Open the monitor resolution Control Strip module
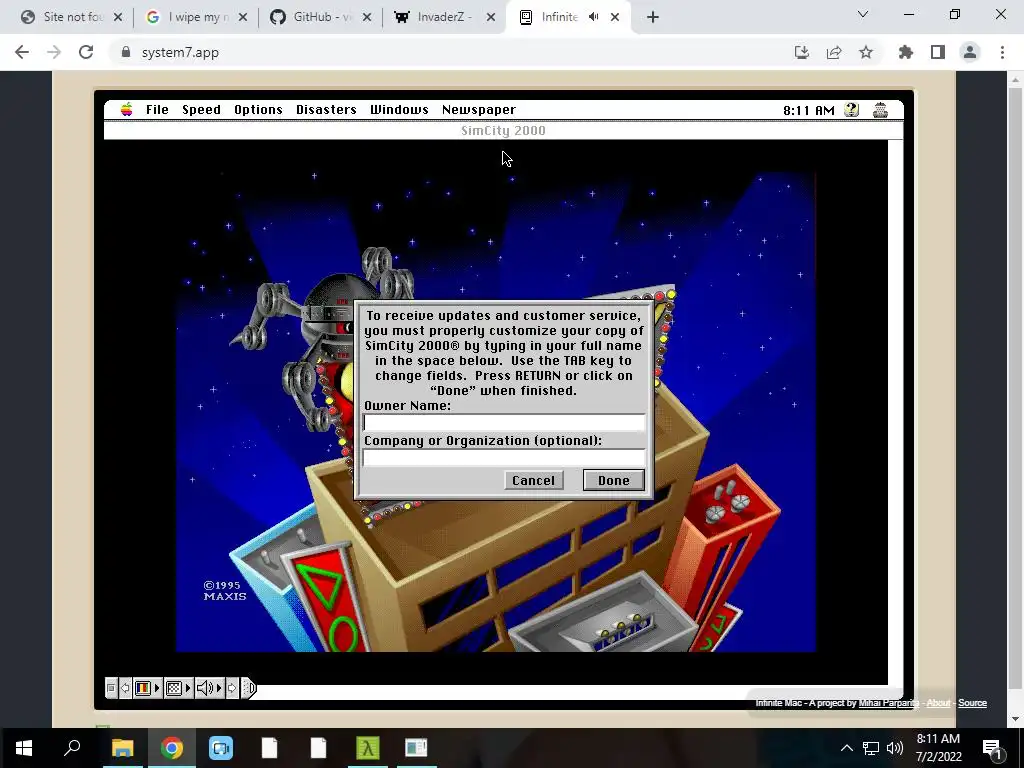 [x=178, y=688]
